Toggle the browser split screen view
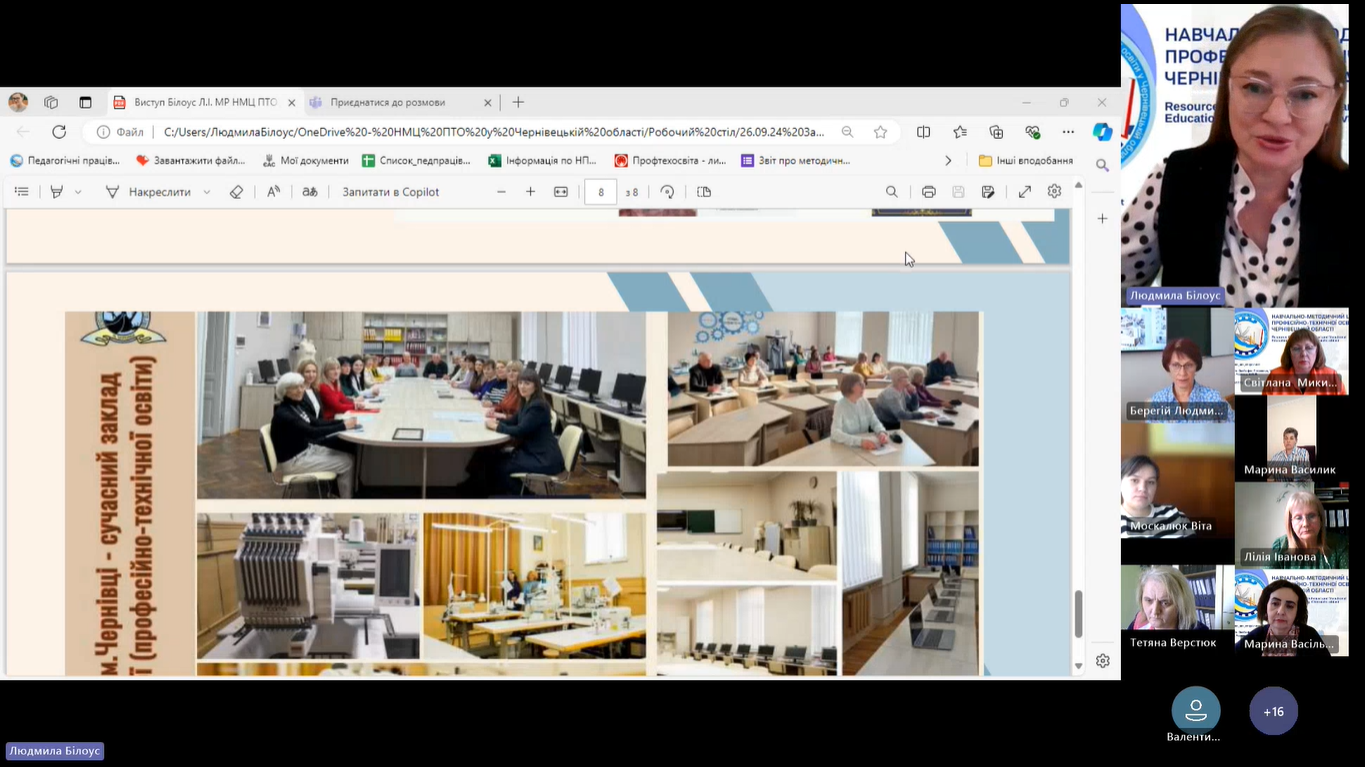 point(923,132)
